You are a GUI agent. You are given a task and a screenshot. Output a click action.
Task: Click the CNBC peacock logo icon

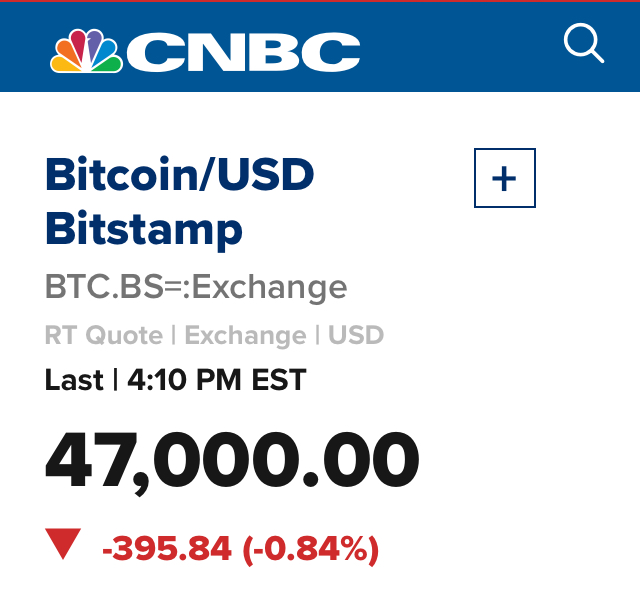pyautogui.click(x=86, y=51)
